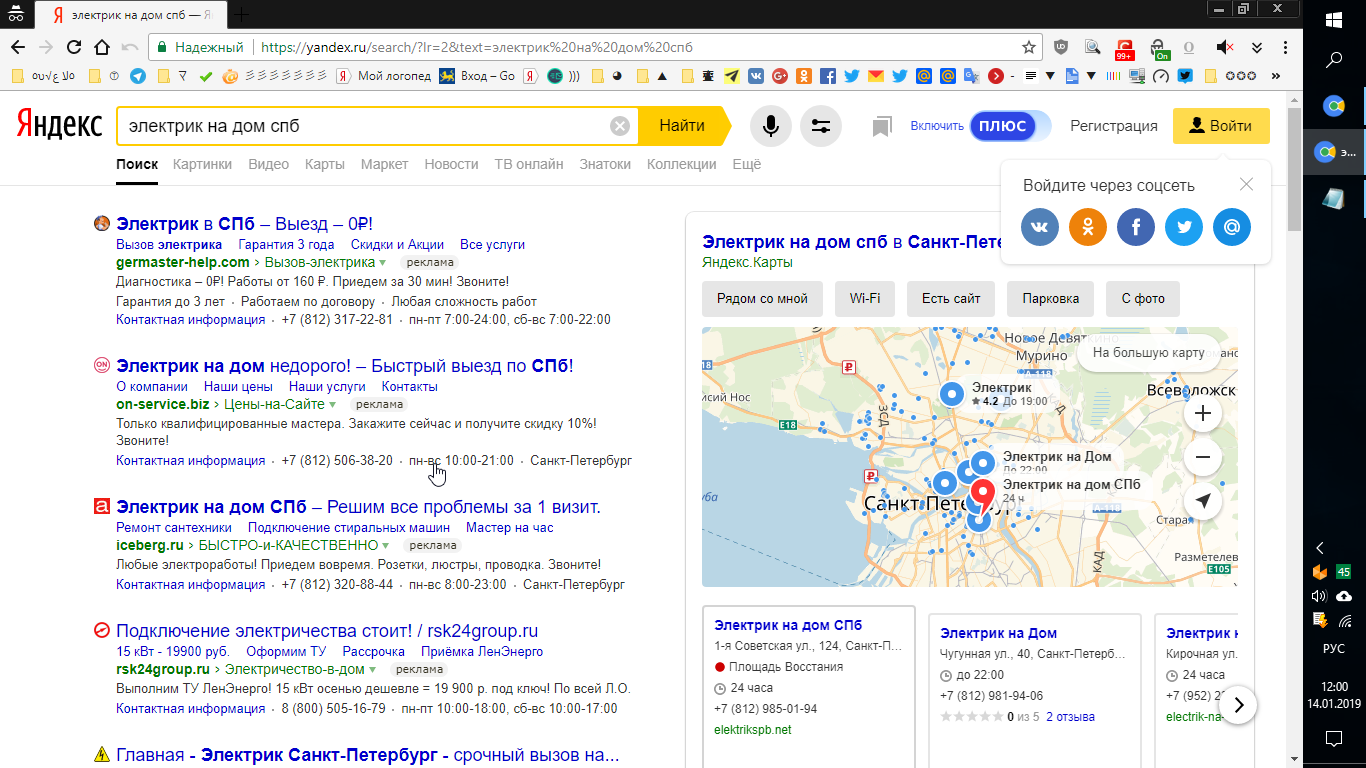Open Windows notification center icon
This screenshot has width=1366, height=768.
[1334, 739]
